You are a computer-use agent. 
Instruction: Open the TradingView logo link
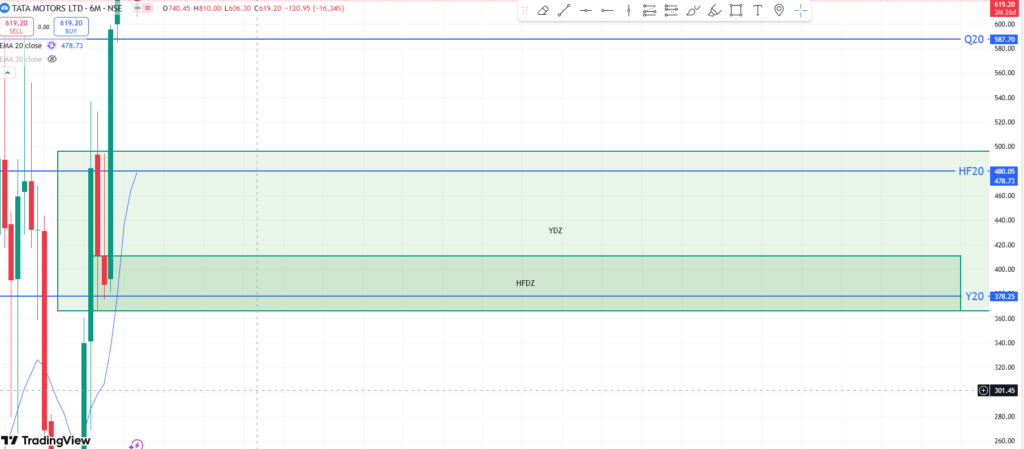[x=45, y=441]
